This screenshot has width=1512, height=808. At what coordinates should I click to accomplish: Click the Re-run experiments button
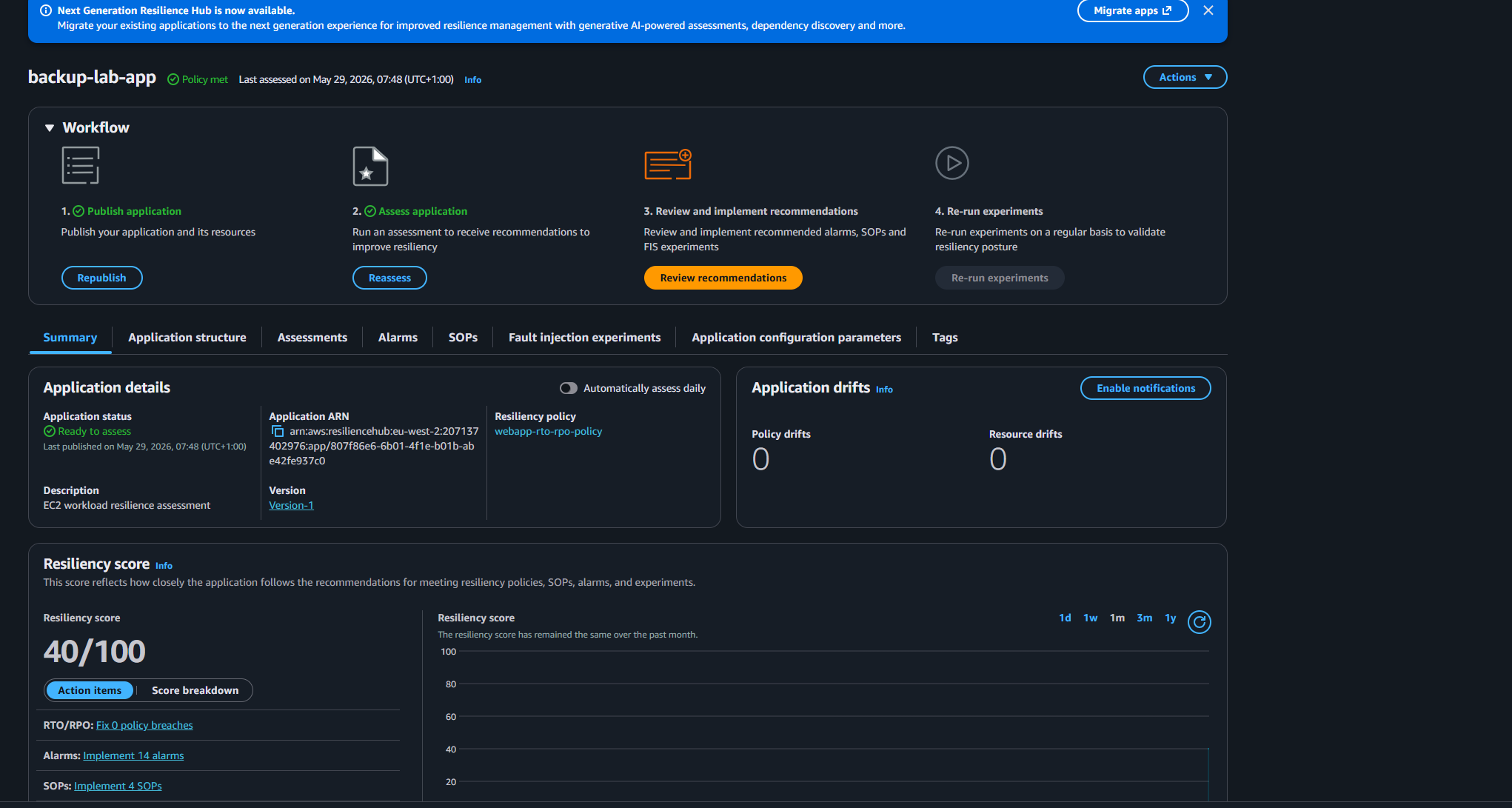point(1000,278)
